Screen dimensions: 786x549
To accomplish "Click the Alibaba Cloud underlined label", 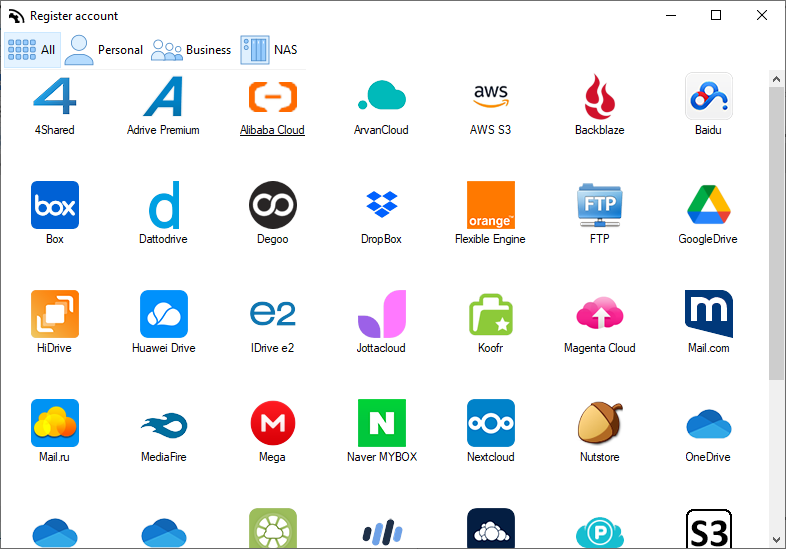I will click(272, 130).
